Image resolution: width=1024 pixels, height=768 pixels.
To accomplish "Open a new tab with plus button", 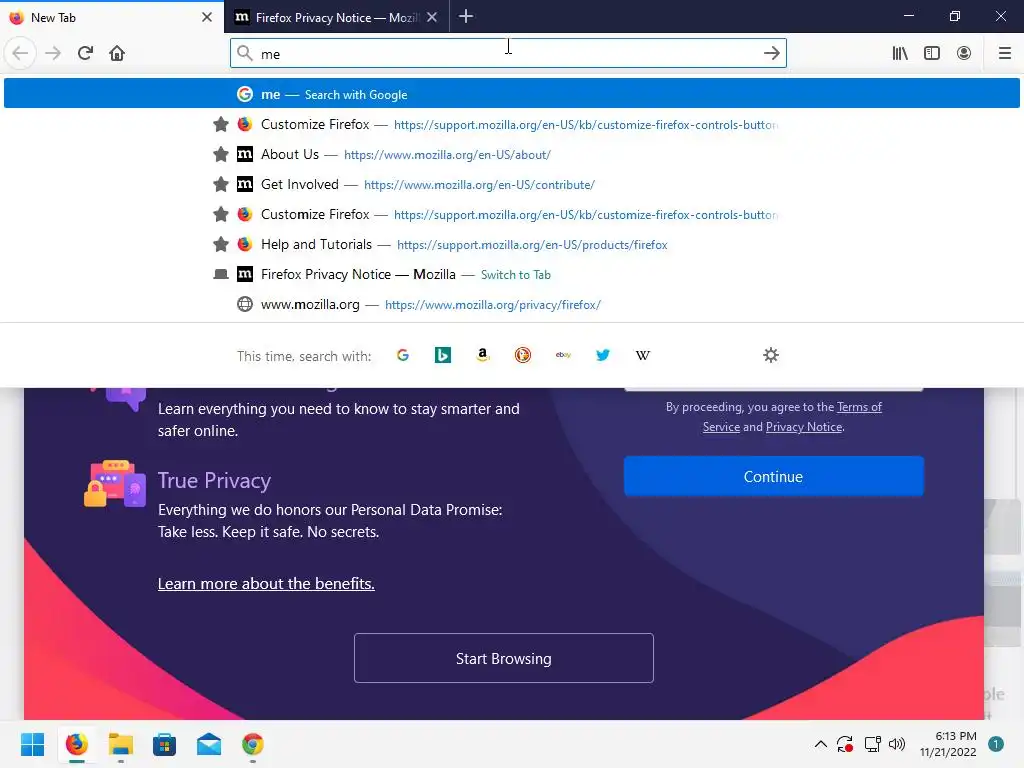I will point(466,16).
